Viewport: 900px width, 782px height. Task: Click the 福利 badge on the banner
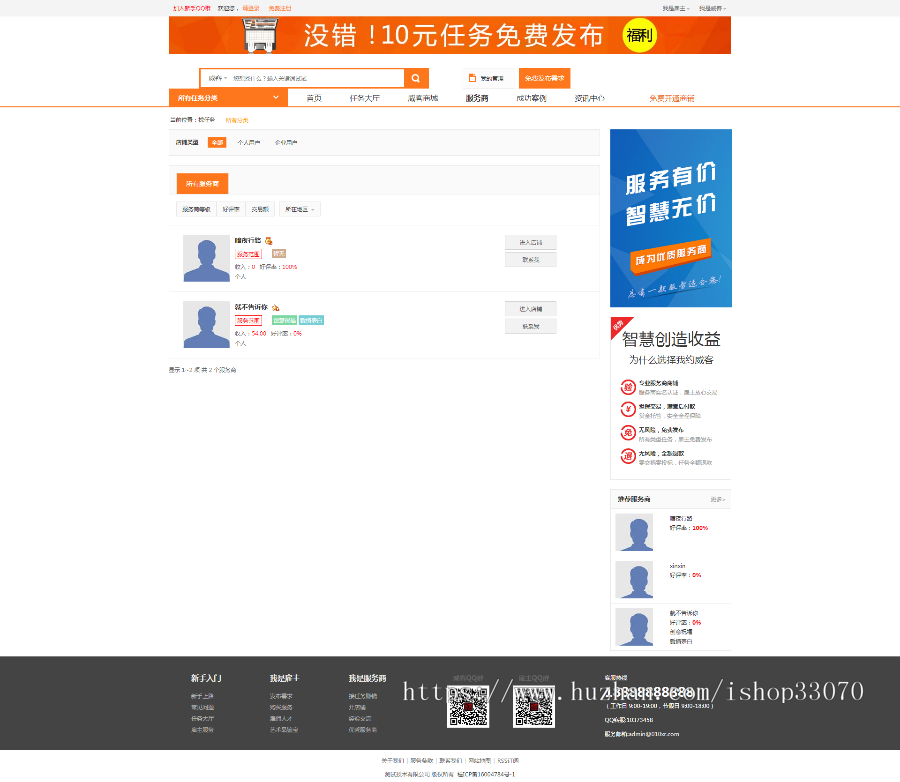(x=638, y=34)
